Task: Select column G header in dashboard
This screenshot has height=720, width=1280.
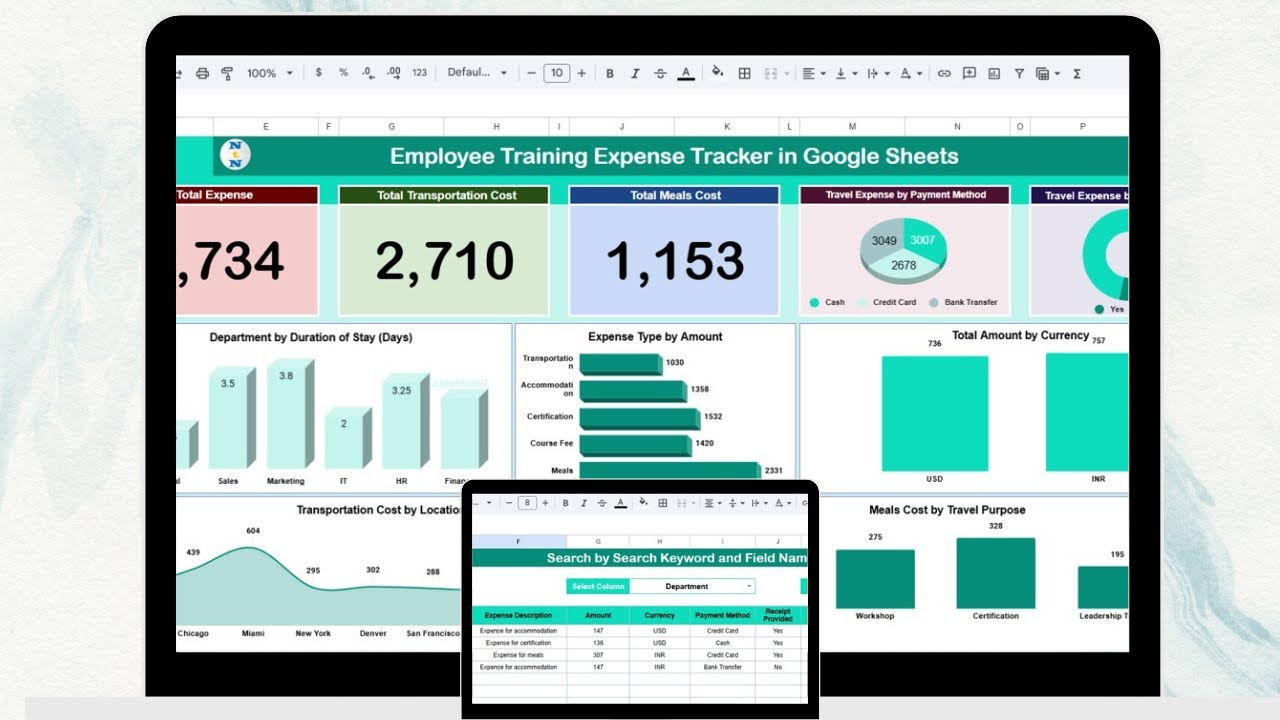Action: [391, 126]
